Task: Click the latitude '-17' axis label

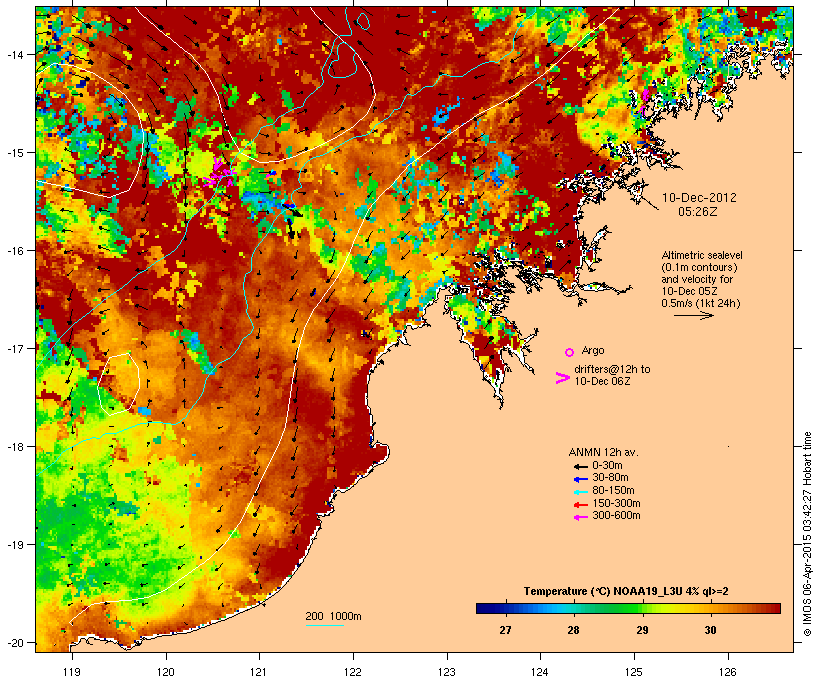Action: click(x=15, y=348)
